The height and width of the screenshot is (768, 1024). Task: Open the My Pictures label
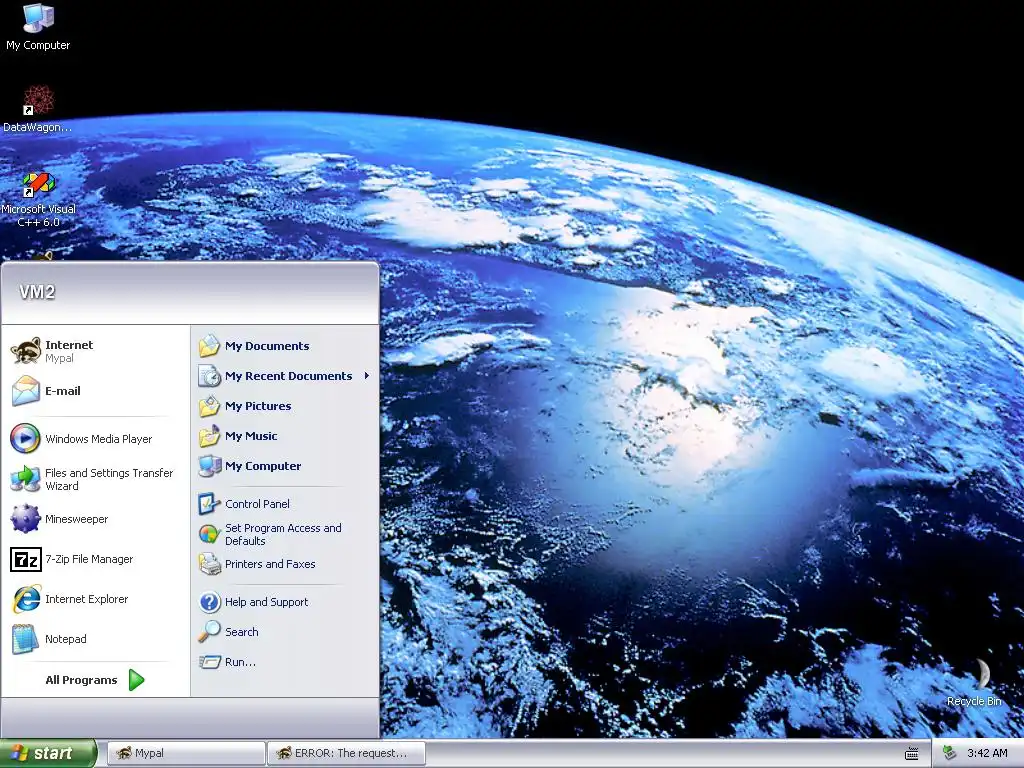(258, 406)
